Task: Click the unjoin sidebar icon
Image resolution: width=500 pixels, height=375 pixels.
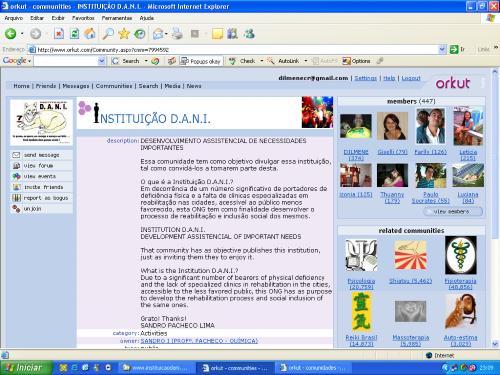Action: pos(16,209)
